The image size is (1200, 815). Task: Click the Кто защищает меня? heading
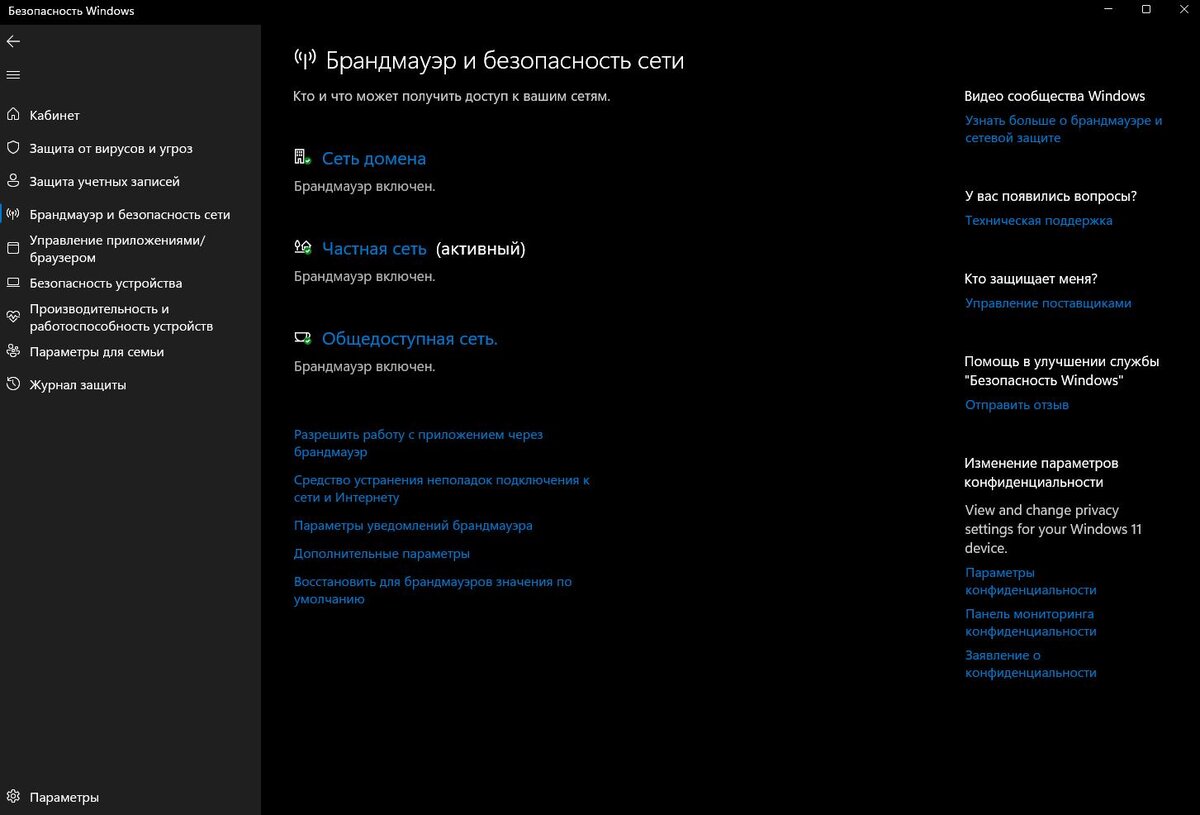pos(1030,278)
